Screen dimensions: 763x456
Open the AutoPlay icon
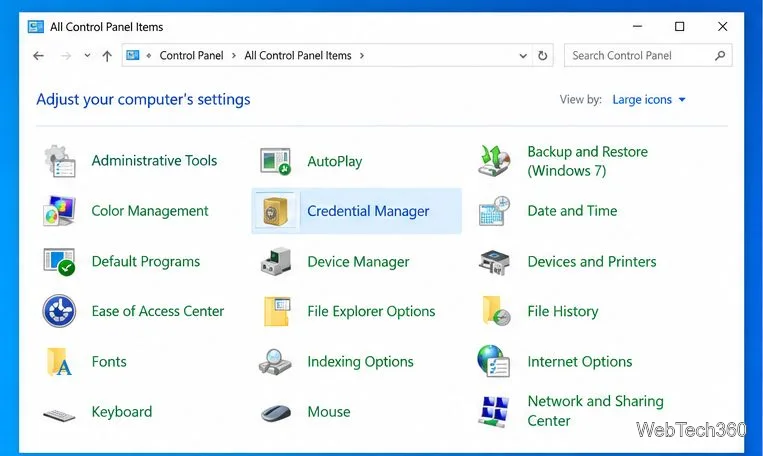tap(275, 161)
